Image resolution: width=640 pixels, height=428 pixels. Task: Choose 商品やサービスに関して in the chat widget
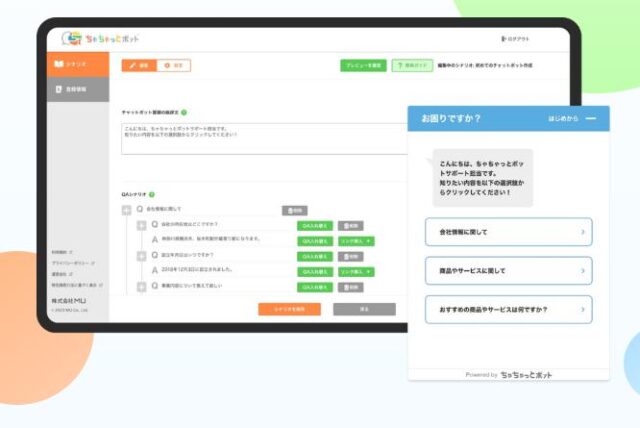pyautogui.click(x=508, y=270)
